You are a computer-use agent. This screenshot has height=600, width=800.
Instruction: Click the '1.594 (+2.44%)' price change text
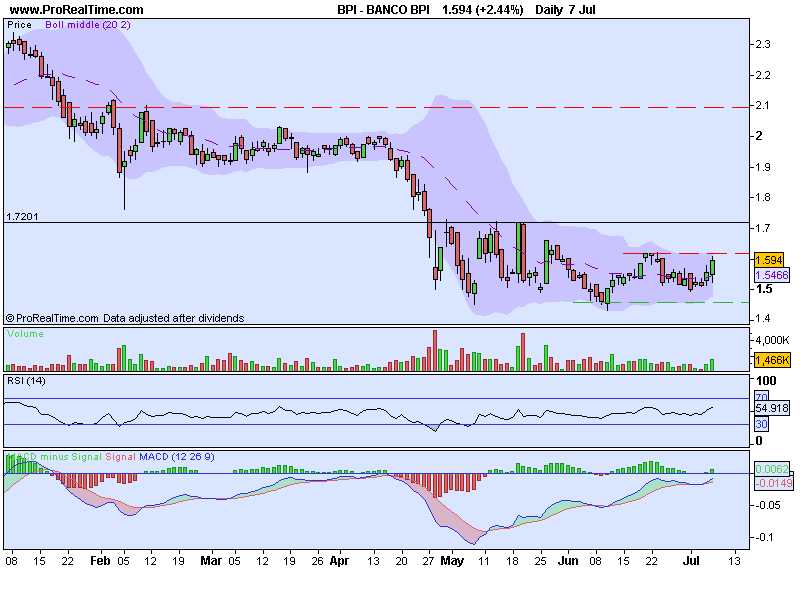pyautogui.click(x=483, y=10)
